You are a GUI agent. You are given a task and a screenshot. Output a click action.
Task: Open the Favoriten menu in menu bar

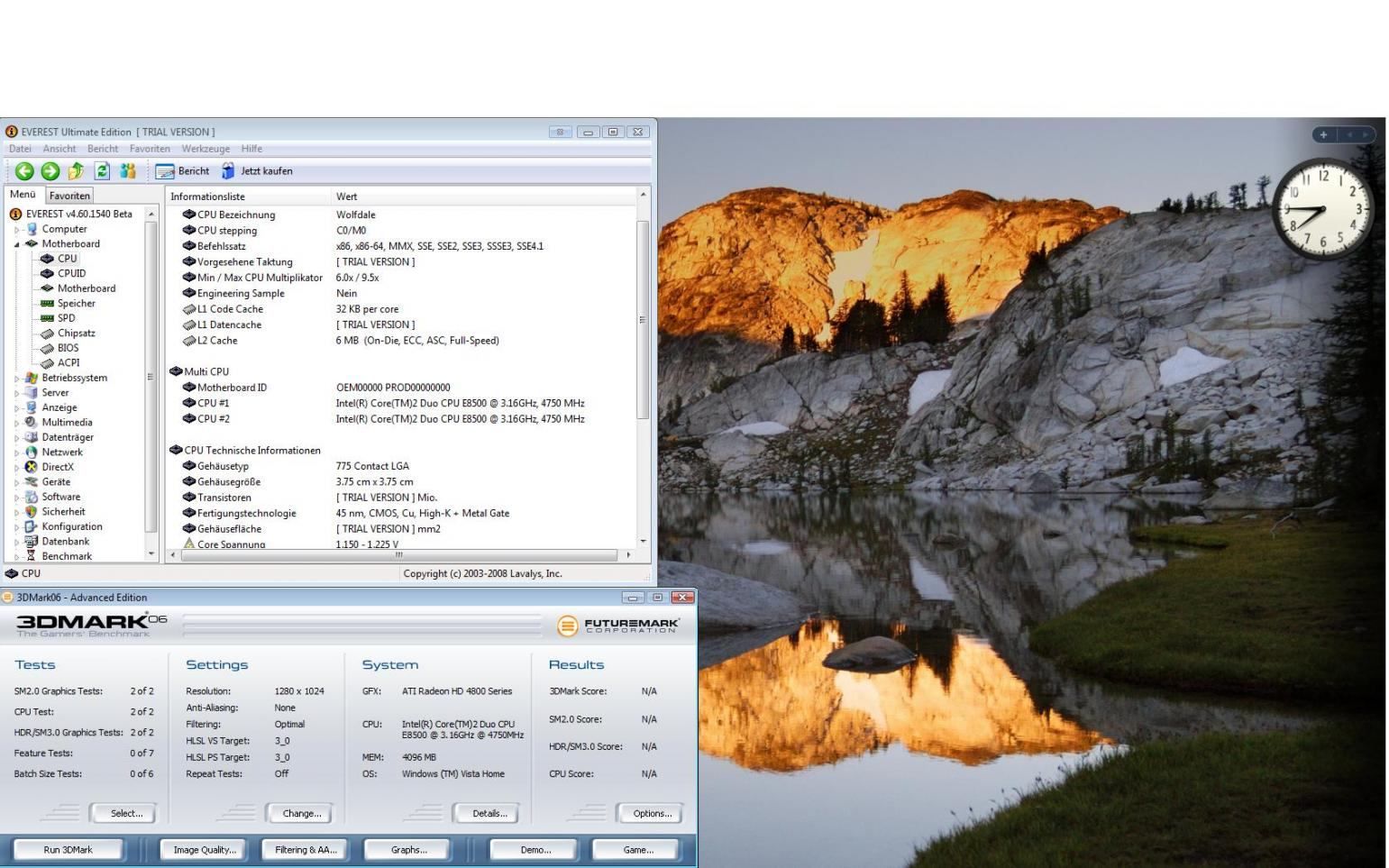pyautogui.click(x=150, y=149)
